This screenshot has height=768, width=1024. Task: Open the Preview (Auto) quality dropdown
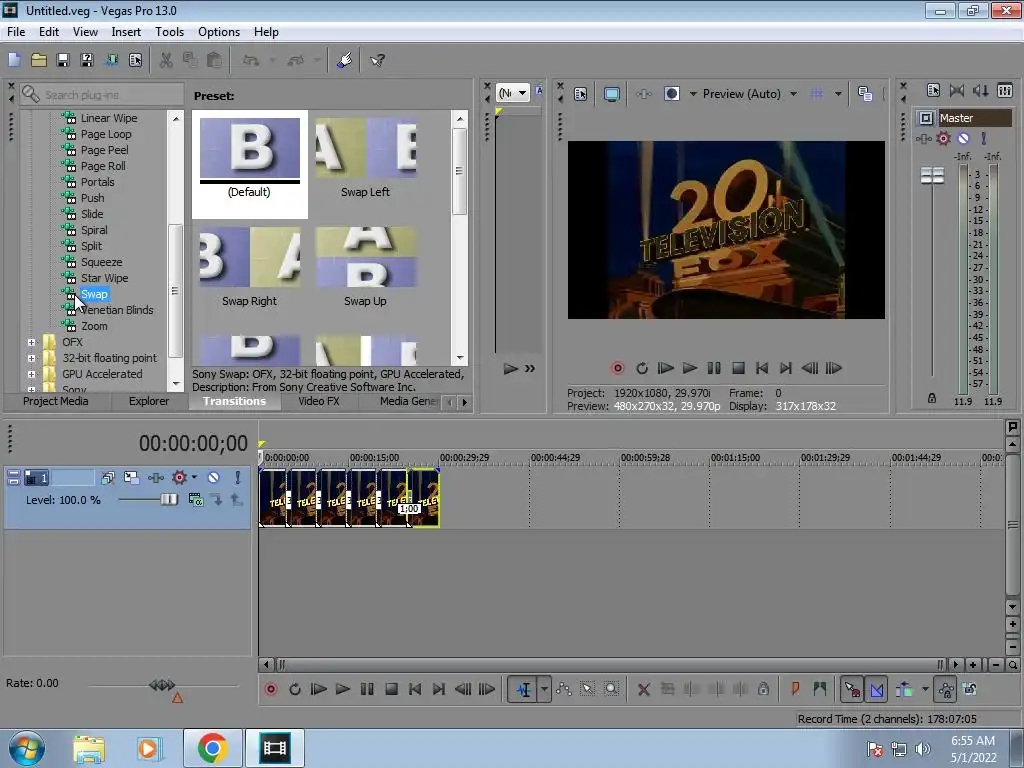793,94
